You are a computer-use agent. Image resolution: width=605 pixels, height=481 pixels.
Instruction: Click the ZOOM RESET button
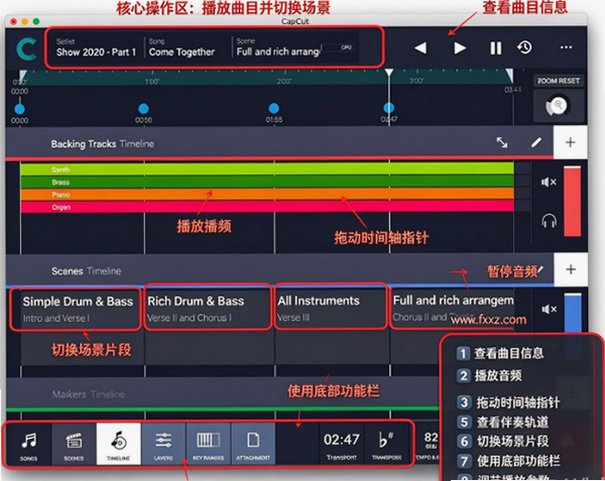[x=559, y=81]
